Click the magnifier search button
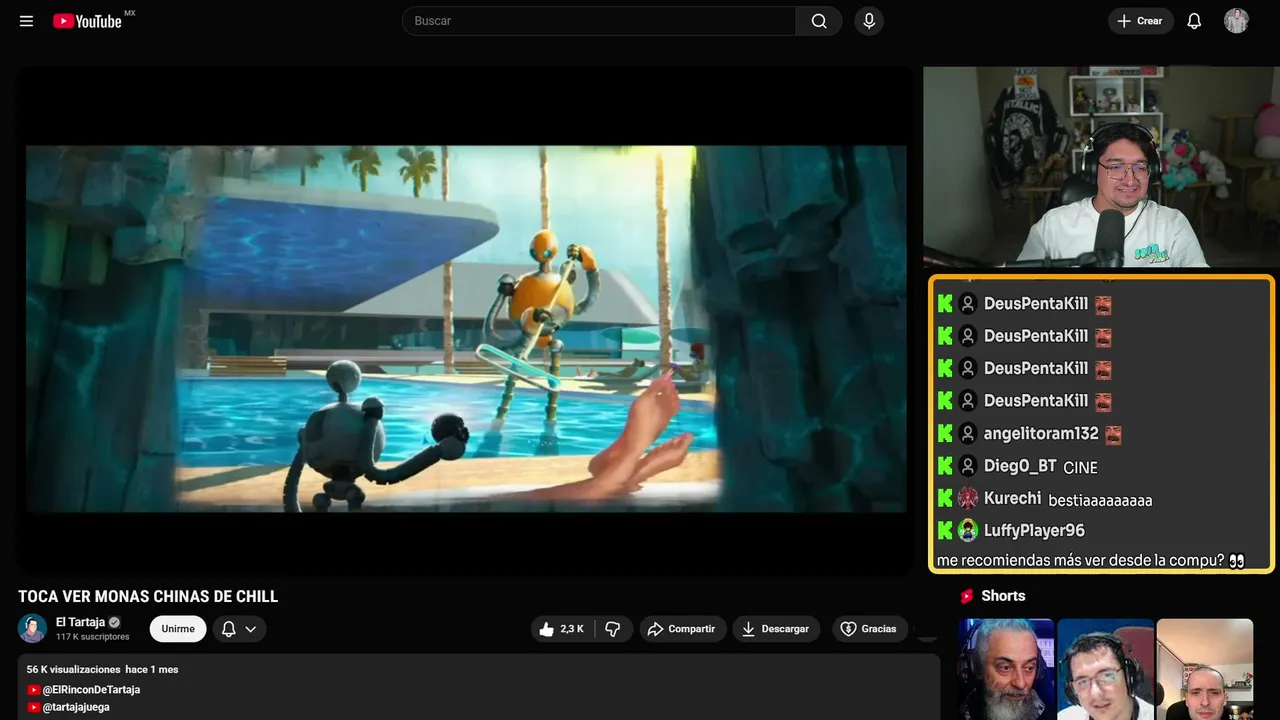 (x=819, y=21)
